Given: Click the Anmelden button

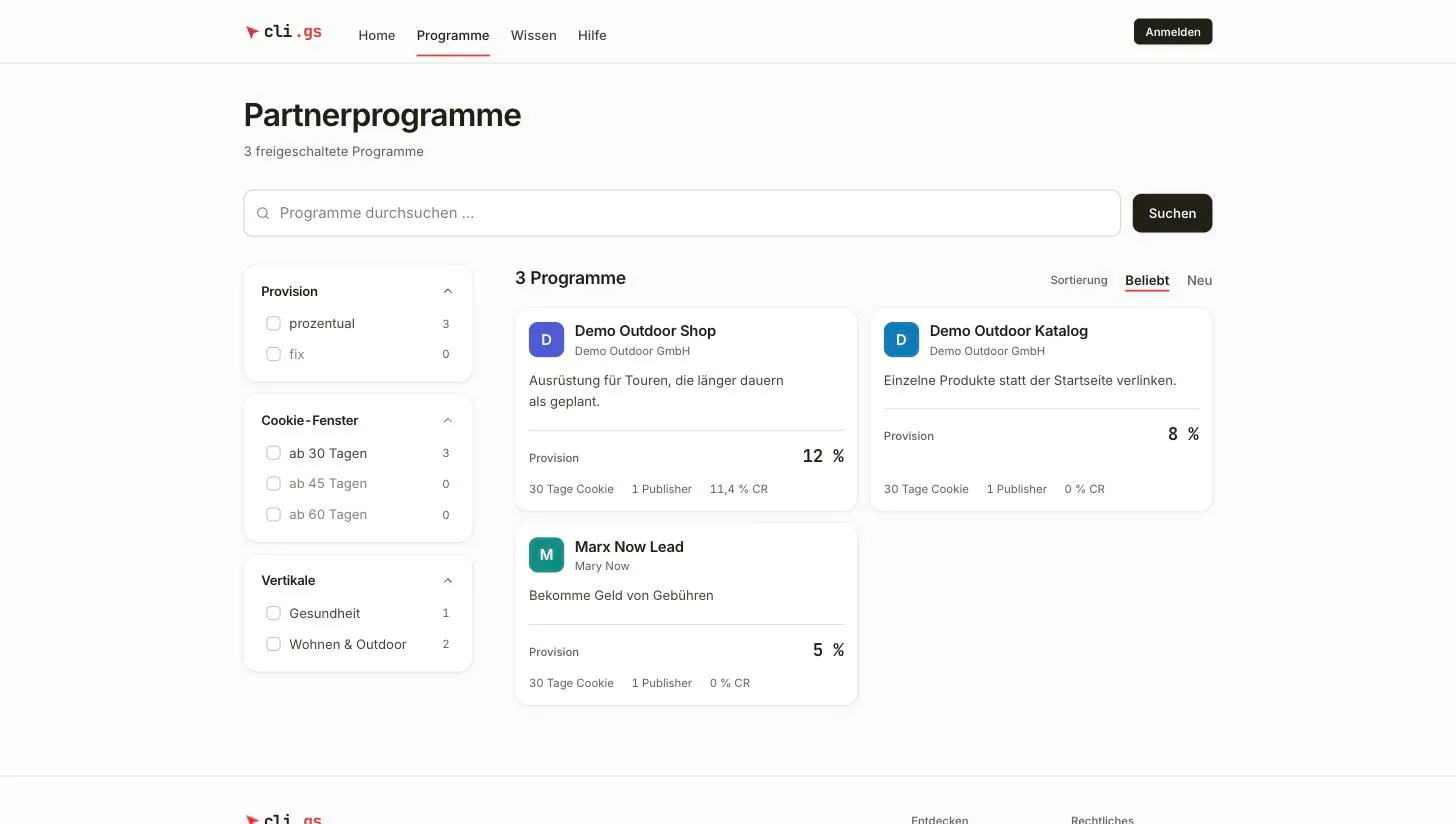Looking at the screenshot, I should [1173, 32].
